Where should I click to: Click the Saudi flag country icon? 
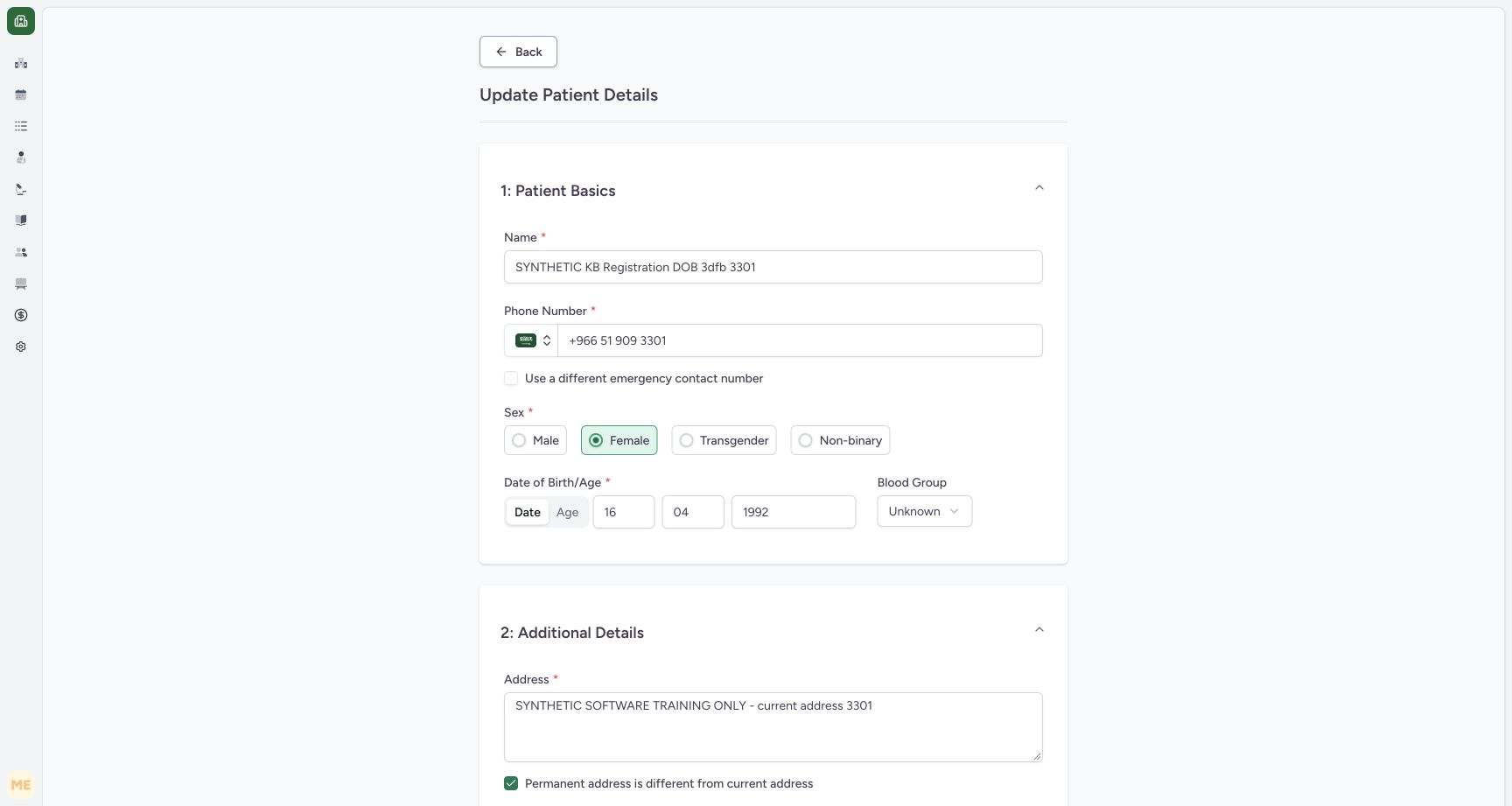(x=526, y=340)
